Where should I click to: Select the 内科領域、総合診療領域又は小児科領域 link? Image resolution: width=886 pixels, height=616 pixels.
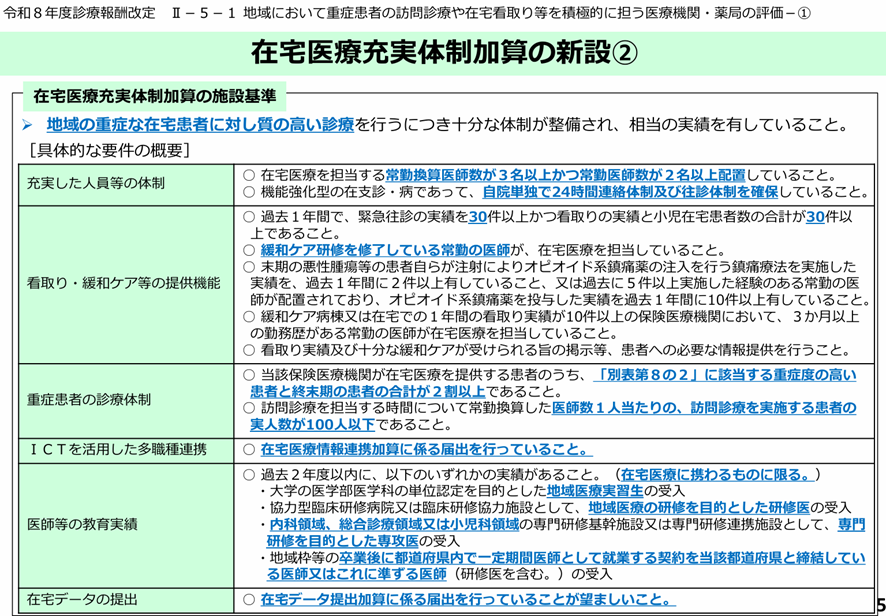click(393, 525)
